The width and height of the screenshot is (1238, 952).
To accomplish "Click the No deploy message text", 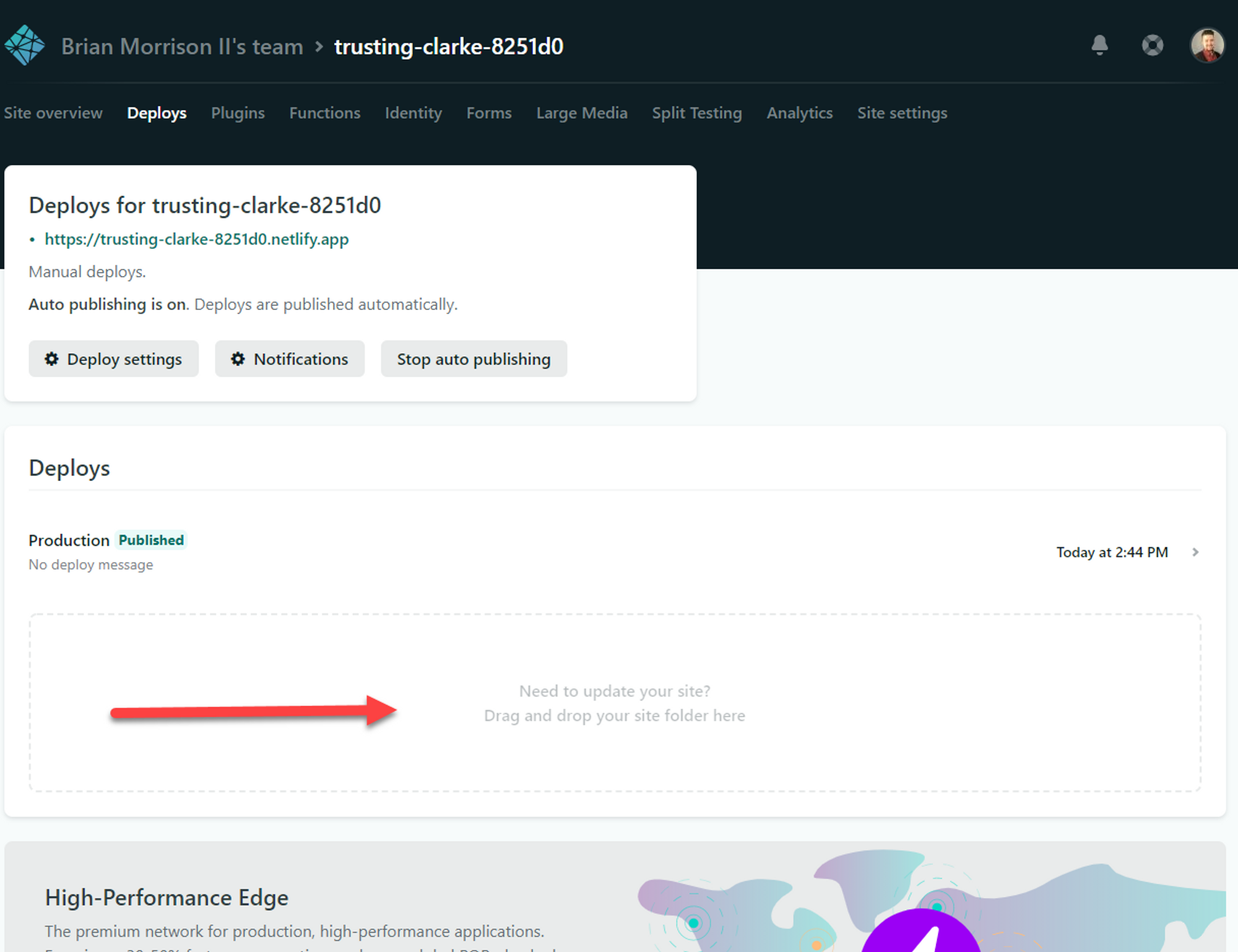I will [91, 565].
